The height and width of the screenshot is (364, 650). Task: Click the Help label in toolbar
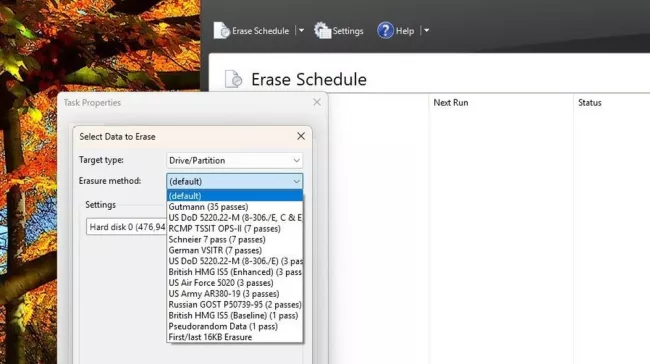(405, 31)
